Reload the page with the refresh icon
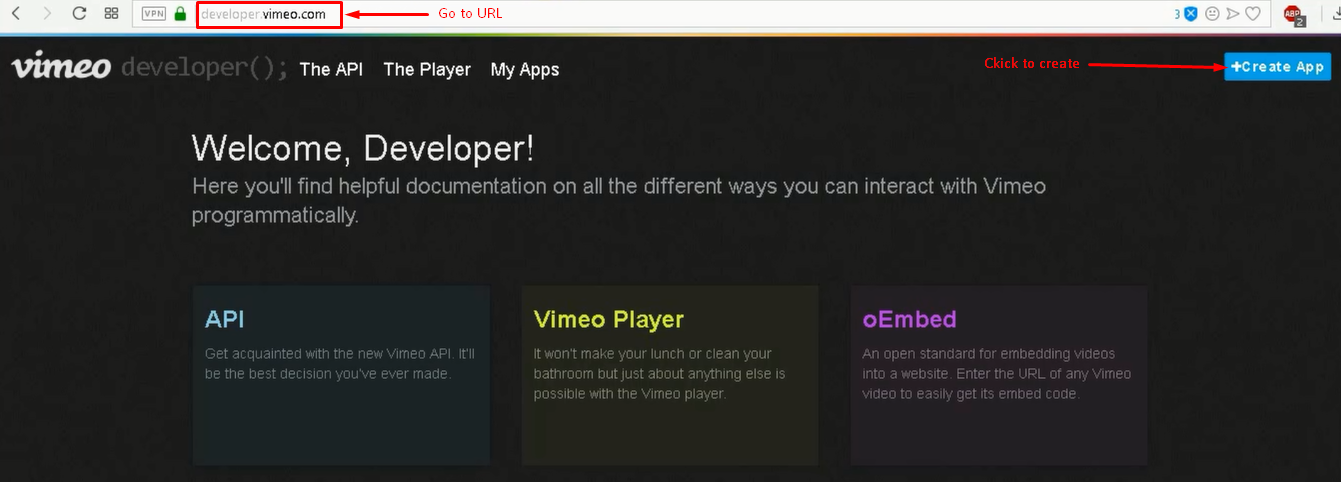 (x=80, y=14)
